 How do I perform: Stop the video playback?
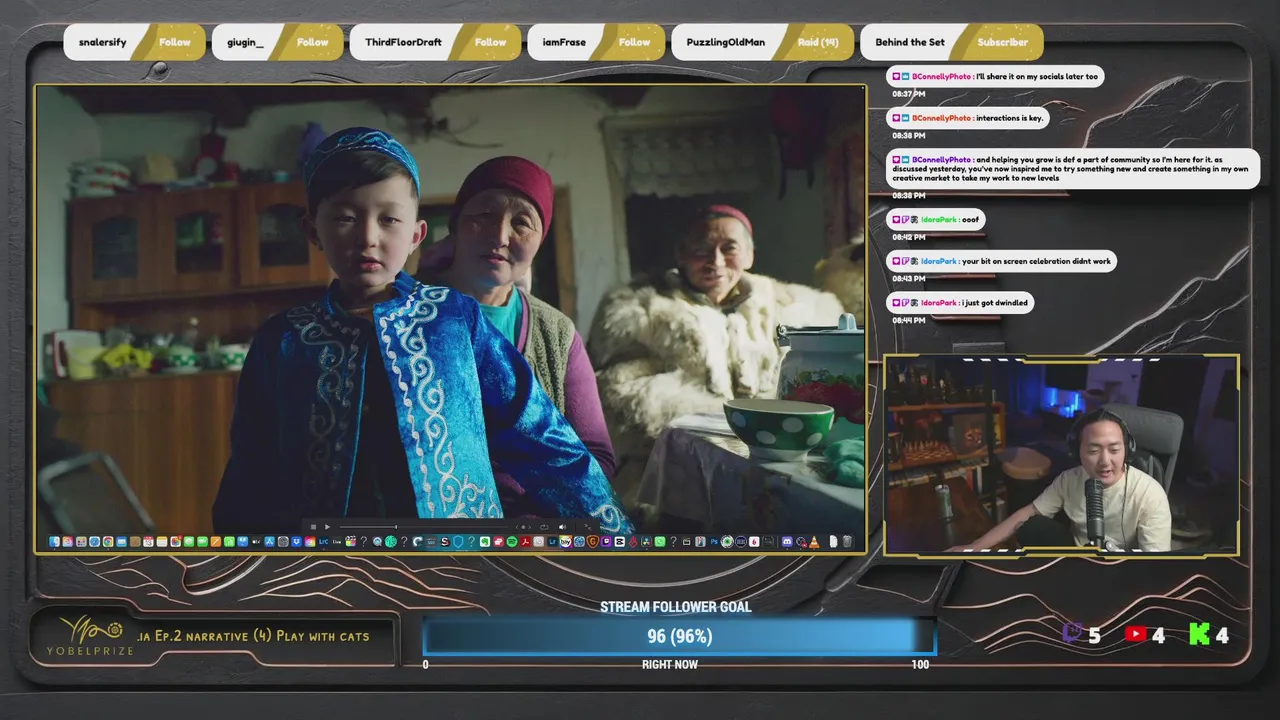coord(313,527)
